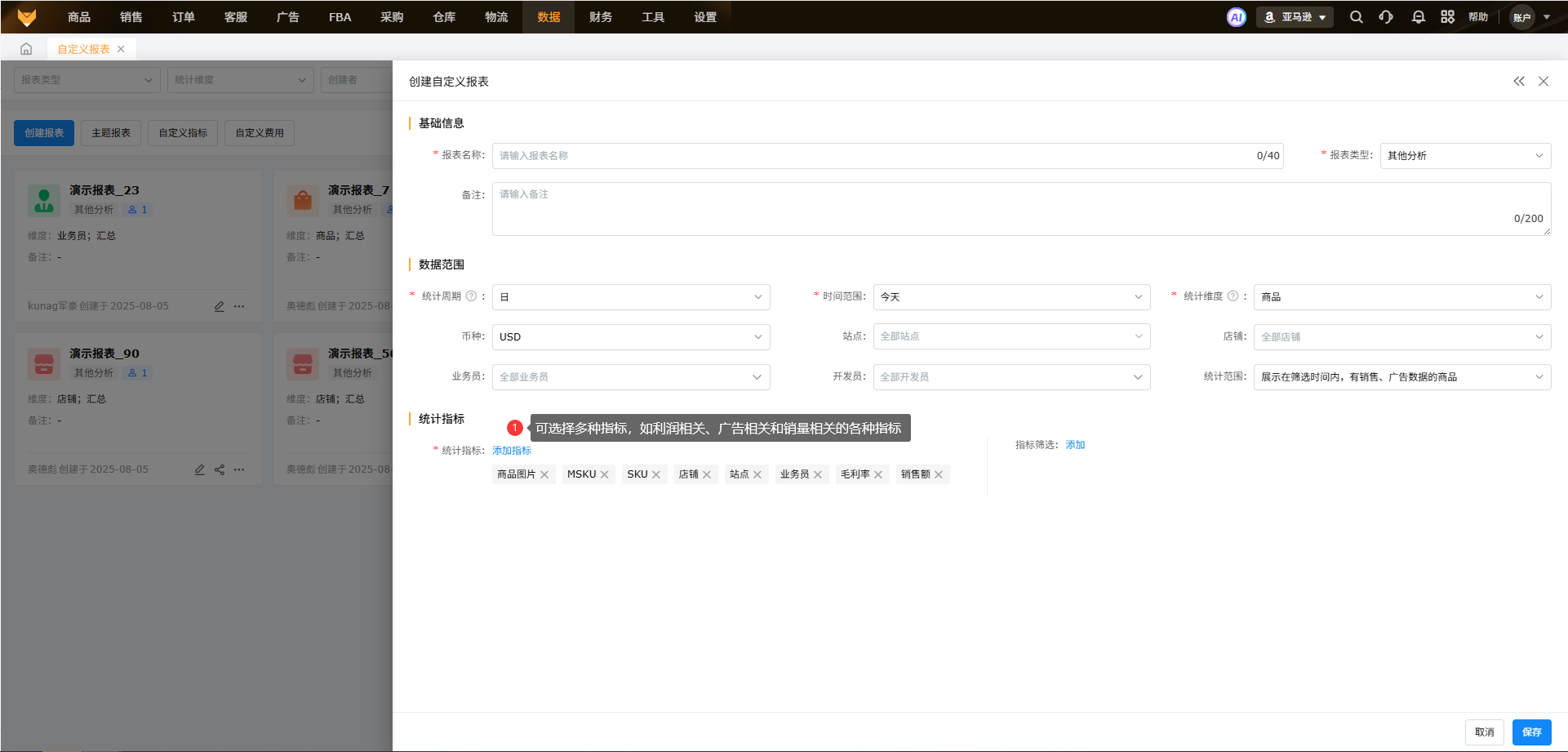
Task: Edit the 演示报表_23 card
Action: 219,306
